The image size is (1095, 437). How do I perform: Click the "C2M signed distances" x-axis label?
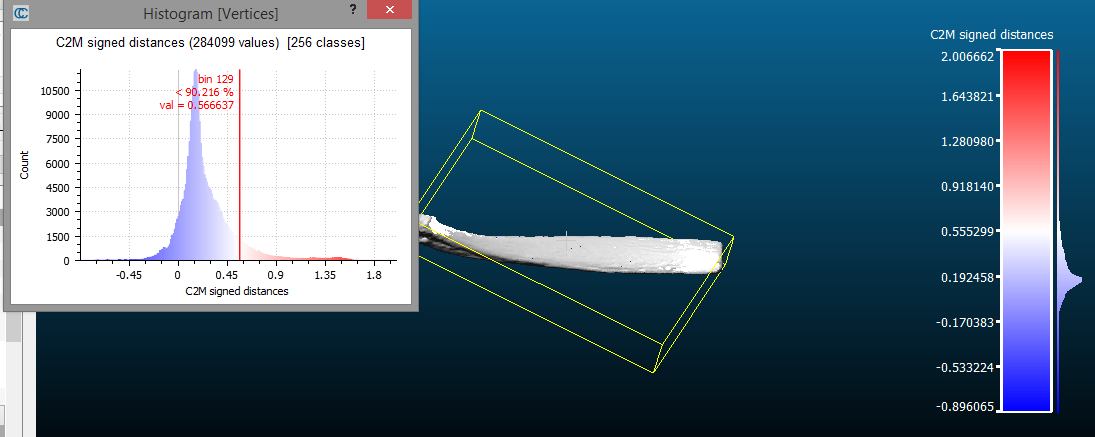pos(237,291)
